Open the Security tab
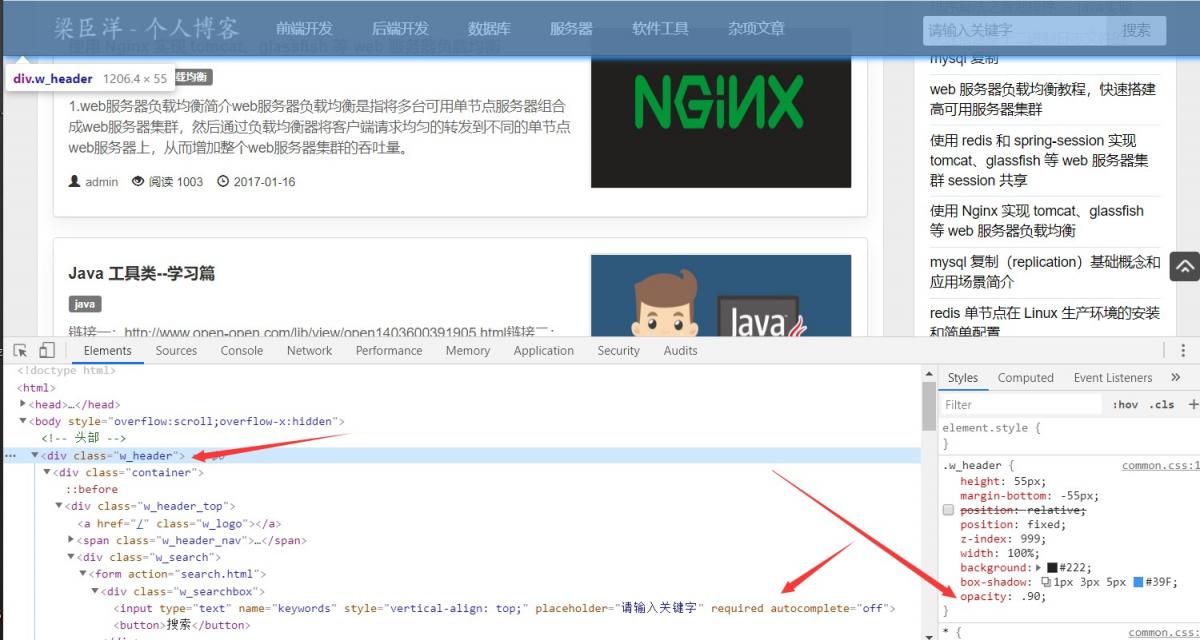Screen dimensions: 1200x640 (x=619, y=351)
